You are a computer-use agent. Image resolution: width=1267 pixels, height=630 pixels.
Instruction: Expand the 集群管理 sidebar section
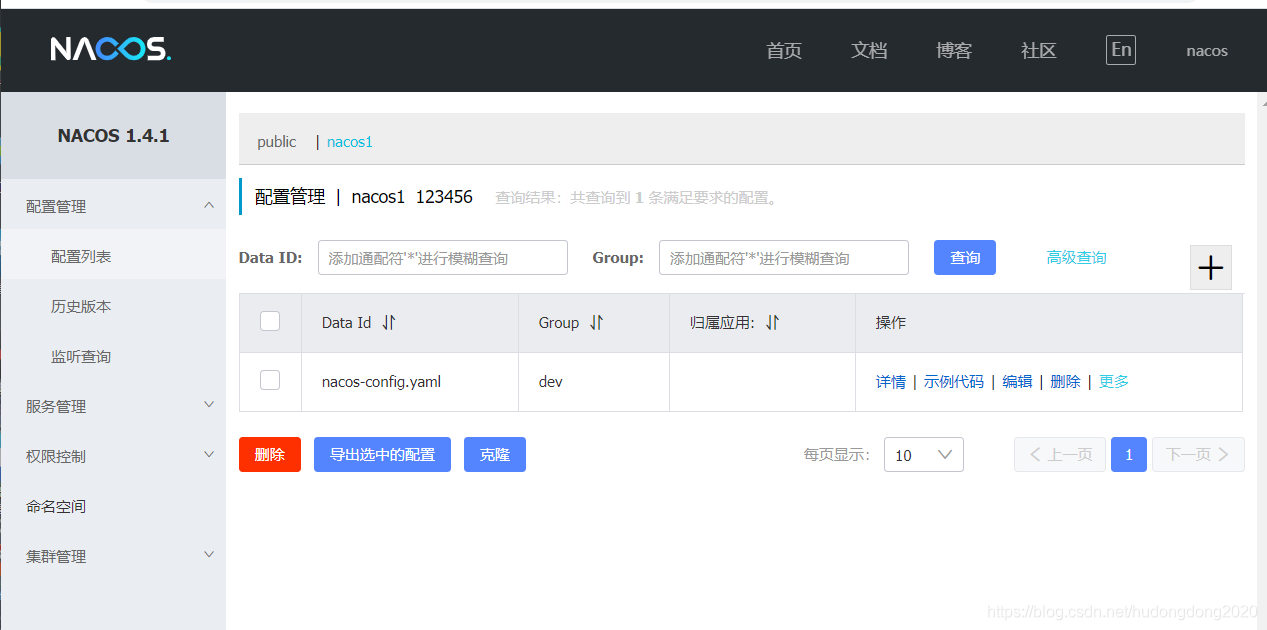point(113,556)
